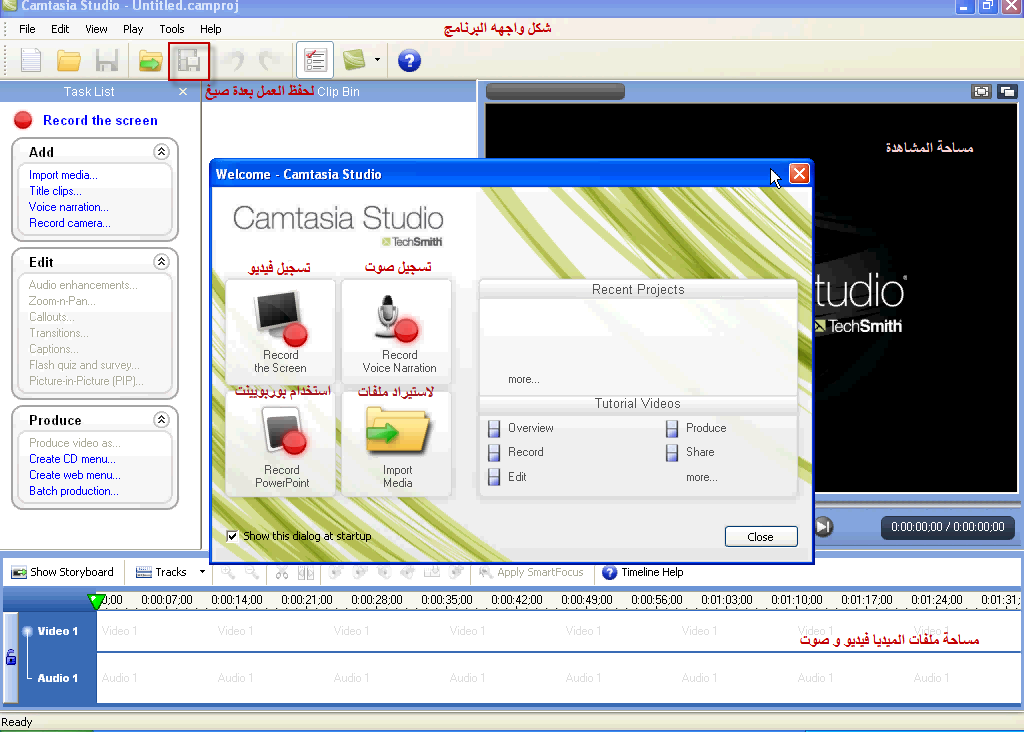
Task: Click Create web menu... link
Action: point(75,475)
